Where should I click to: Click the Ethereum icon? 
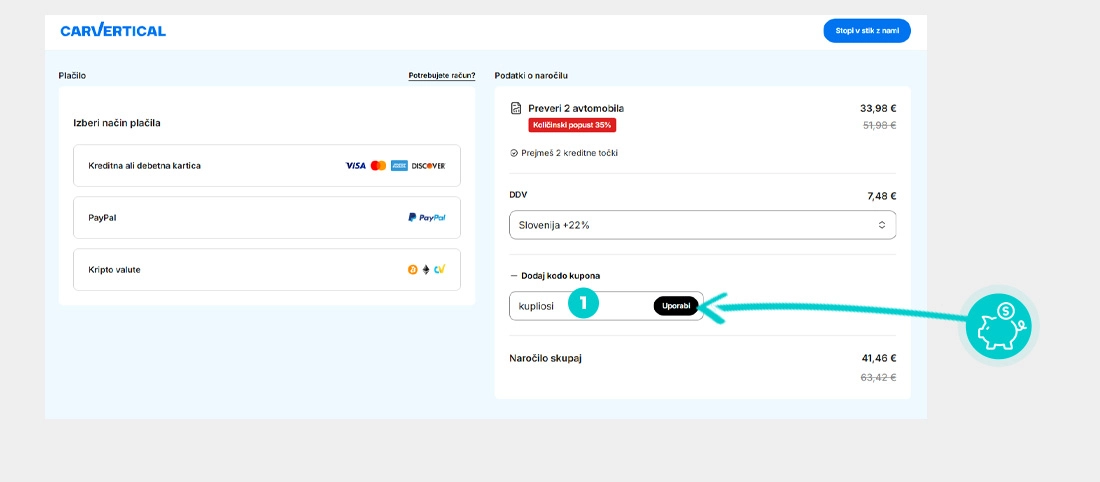point(425,269)
